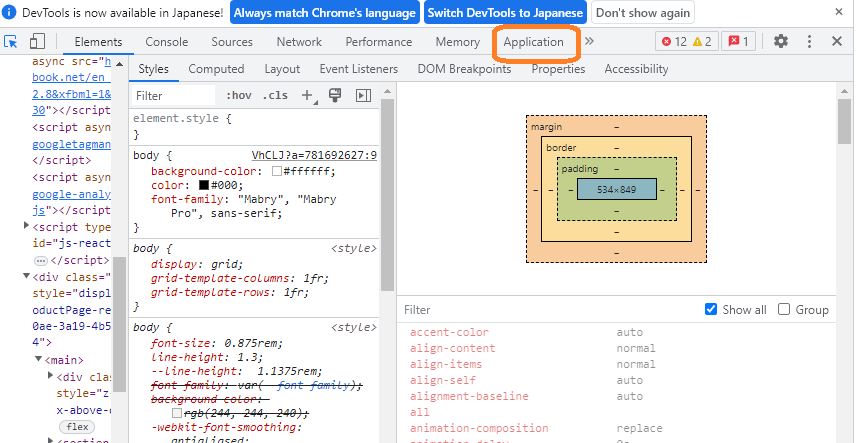The image size is (856, 443).
Task: Click the flex badge in DOM tree
Action: point(77,427)
